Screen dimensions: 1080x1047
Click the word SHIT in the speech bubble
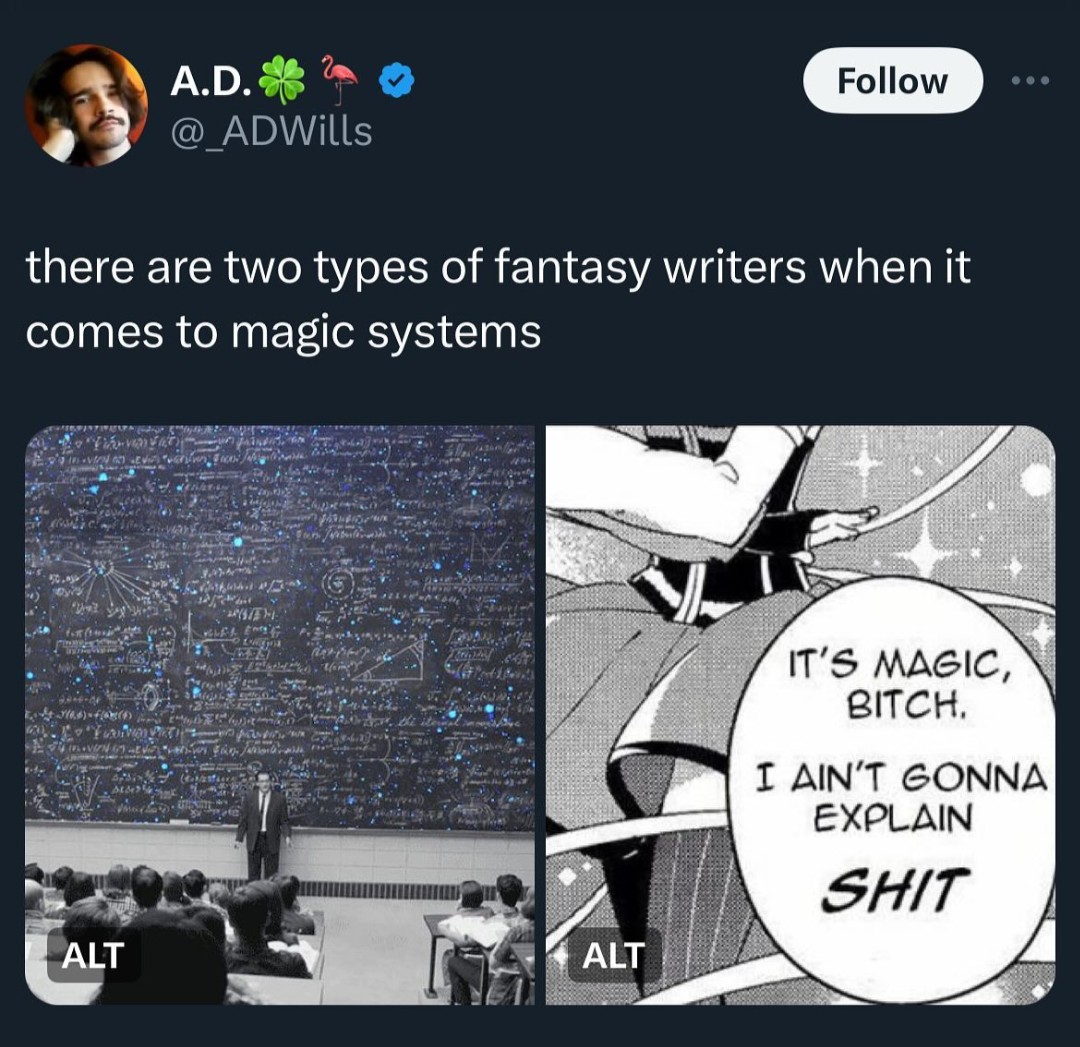tap(895, 889)
